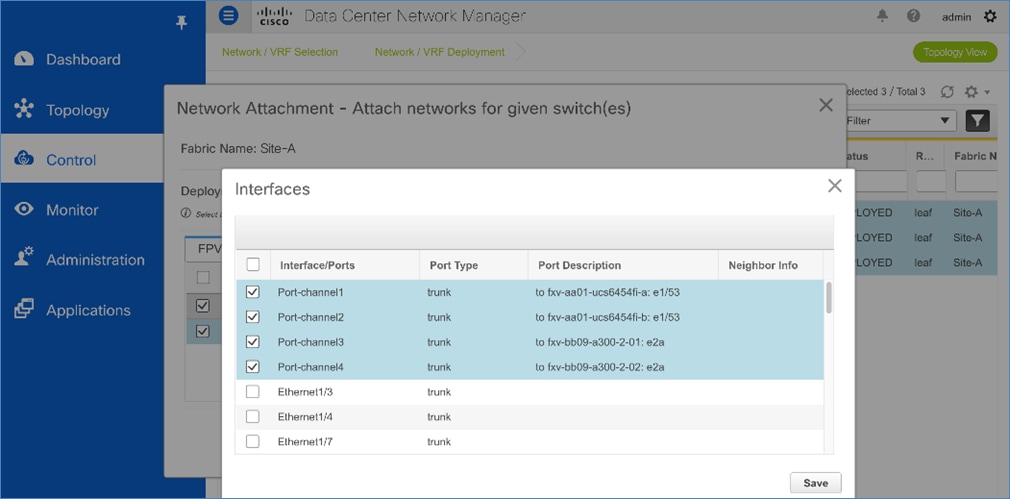Open the settings gear beside admin
1010x499 pixels.
coord(990,17)
